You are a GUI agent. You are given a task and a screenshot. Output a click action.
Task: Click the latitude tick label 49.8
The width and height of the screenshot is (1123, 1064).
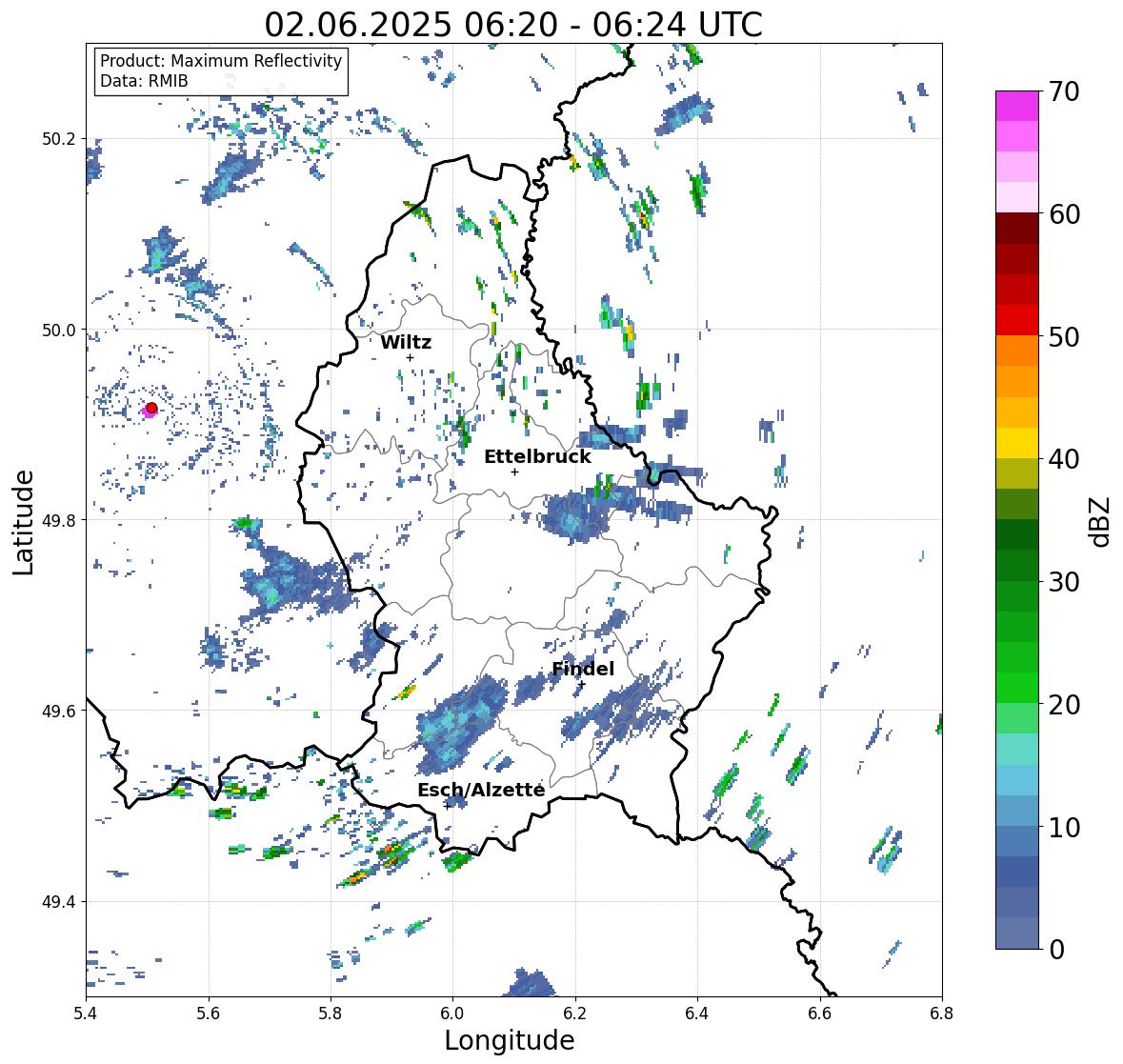point(59,520)
